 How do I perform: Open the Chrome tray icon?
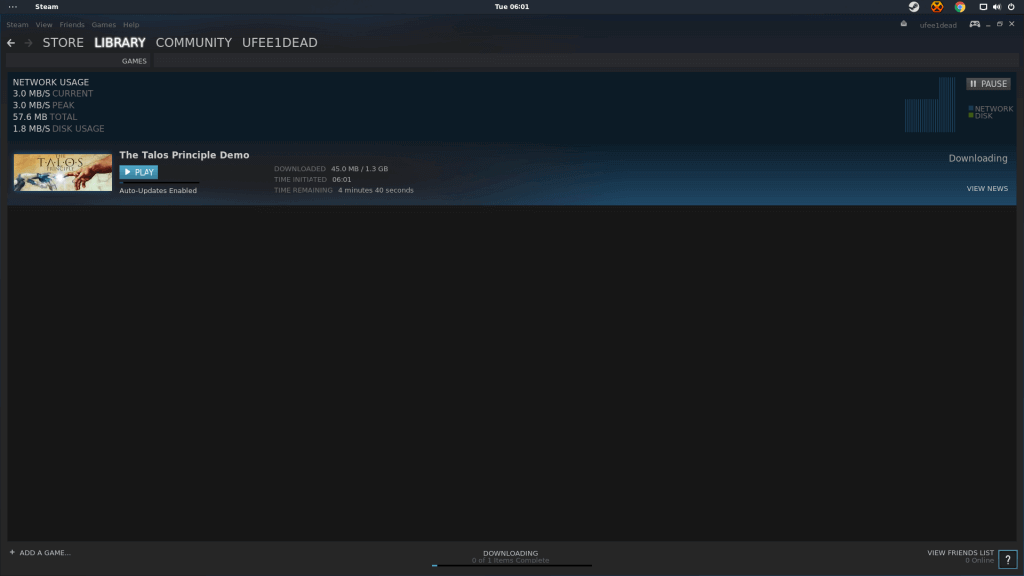click(960, 7)
